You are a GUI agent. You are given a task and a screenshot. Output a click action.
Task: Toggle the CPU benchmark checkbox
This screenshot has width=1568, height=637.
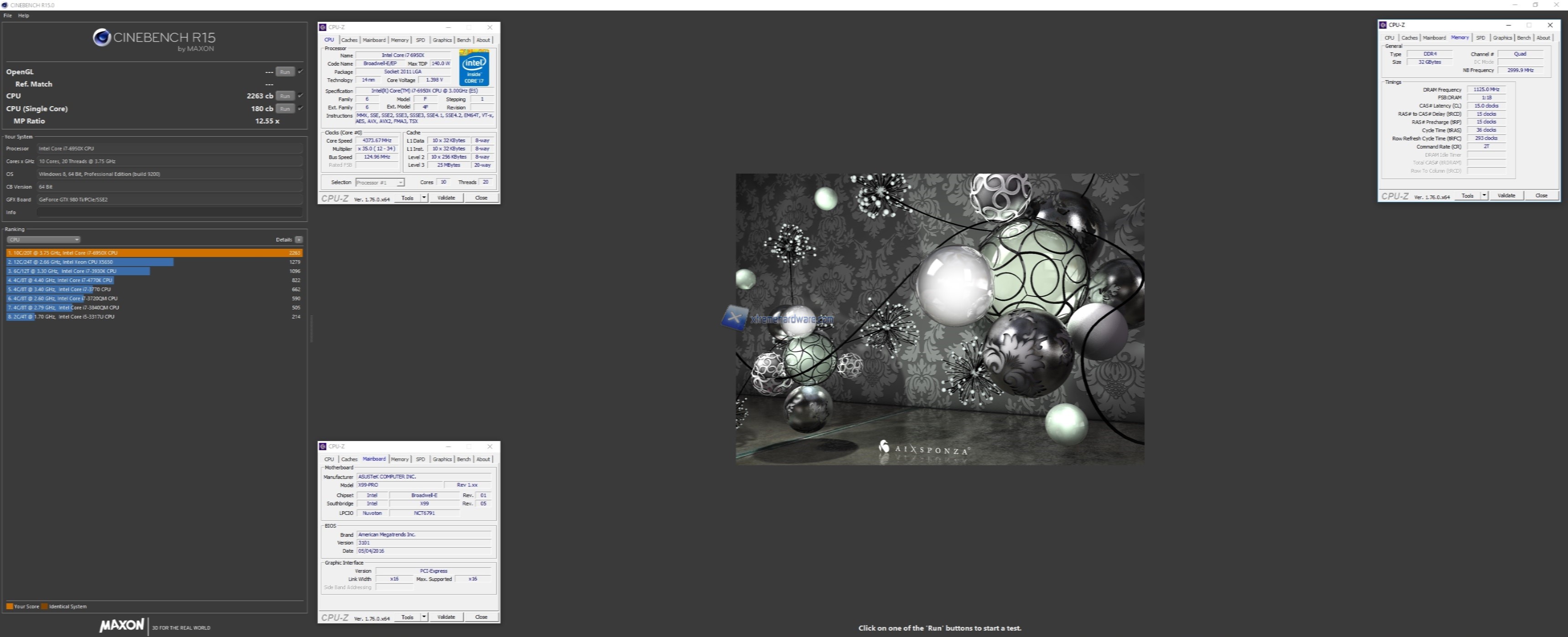pyautogui.click(x=301, y=96)
